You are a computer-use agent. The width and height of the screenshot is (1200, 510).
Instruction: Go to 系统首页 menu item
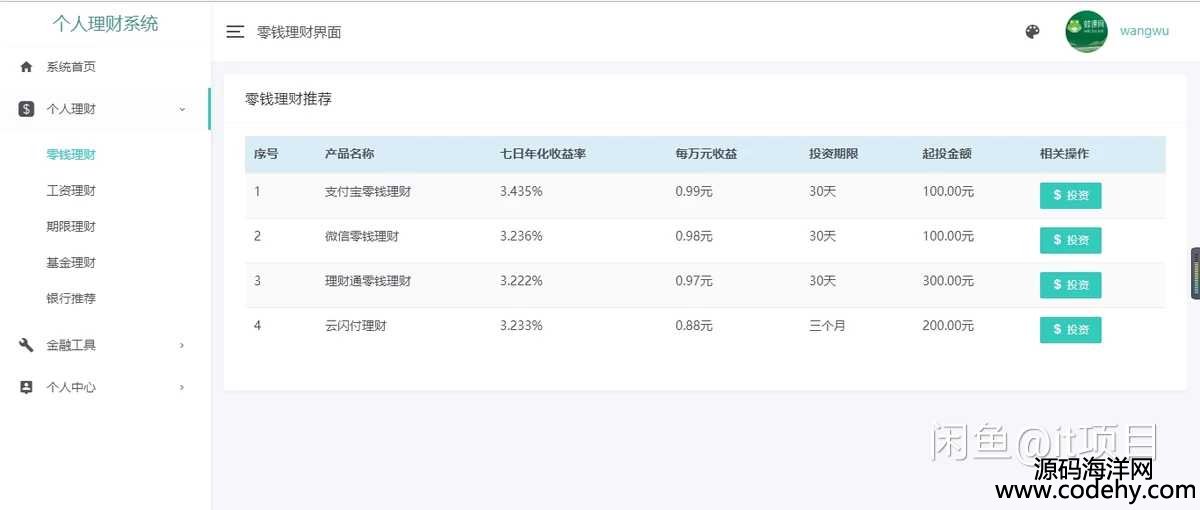coord(71,67)
